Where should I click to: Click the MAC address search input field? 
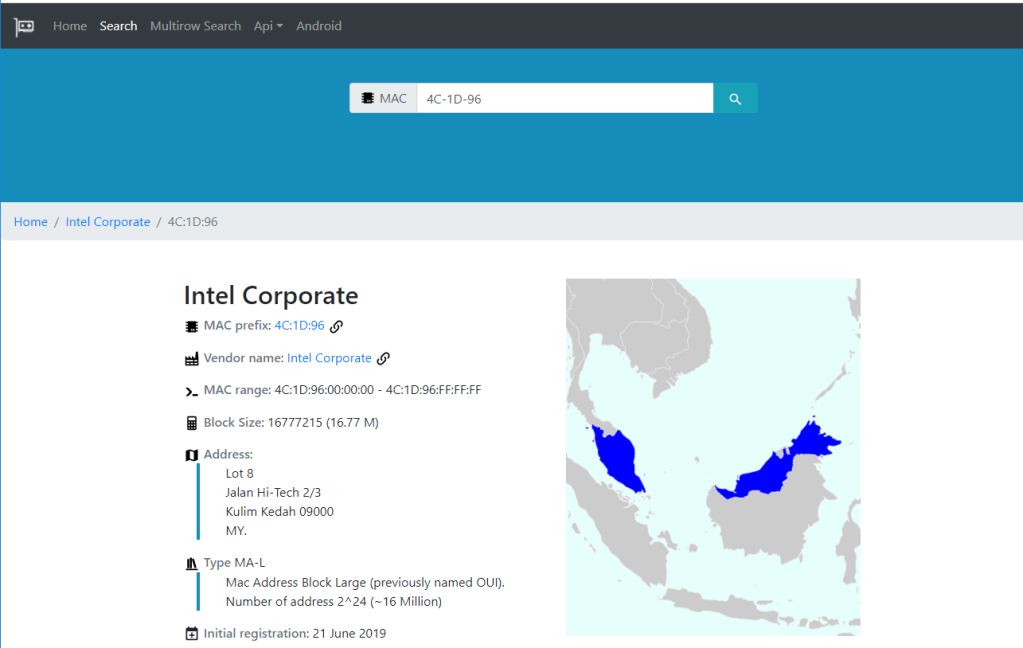[x=564, y=99]
